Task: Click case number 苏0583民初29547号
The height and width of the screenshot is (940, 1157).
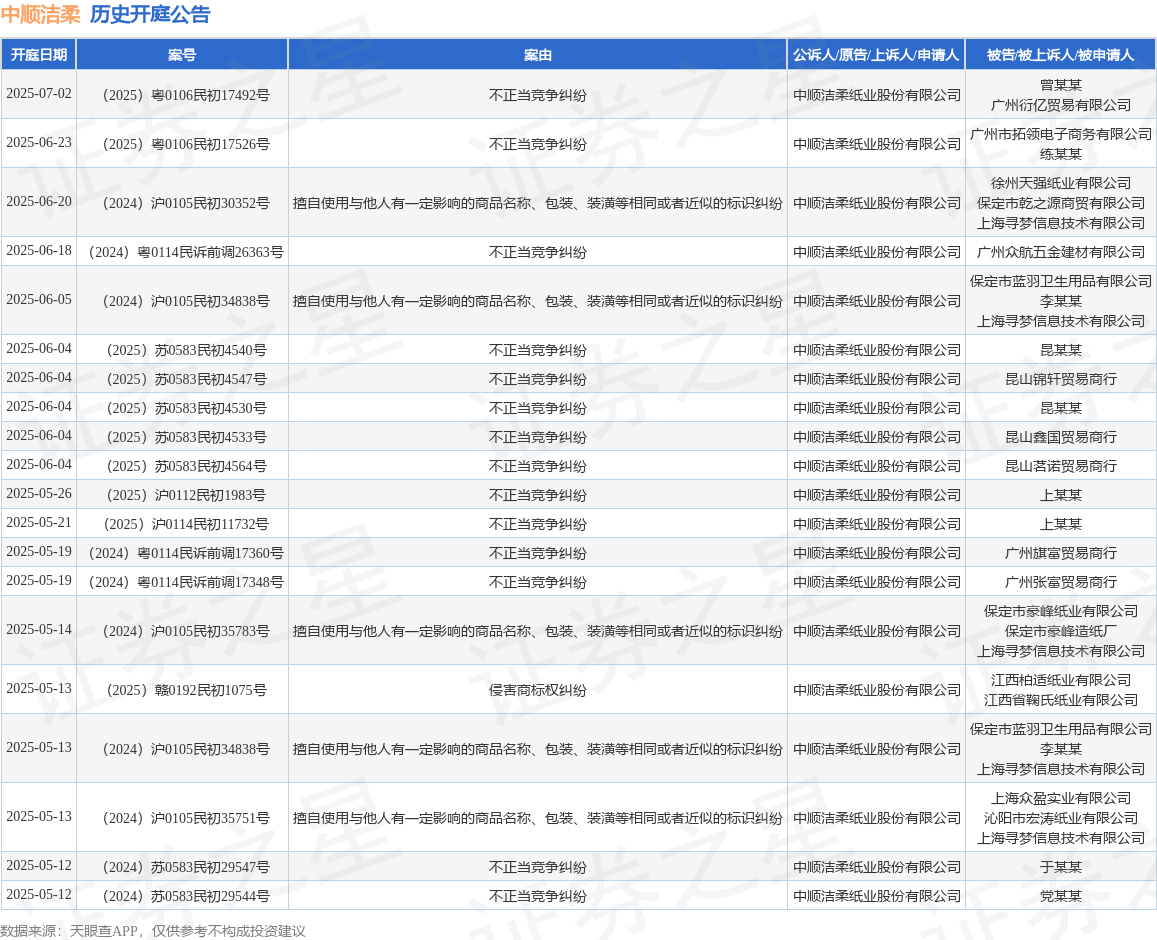Action: pyautogui.click(x=186, y=867)
